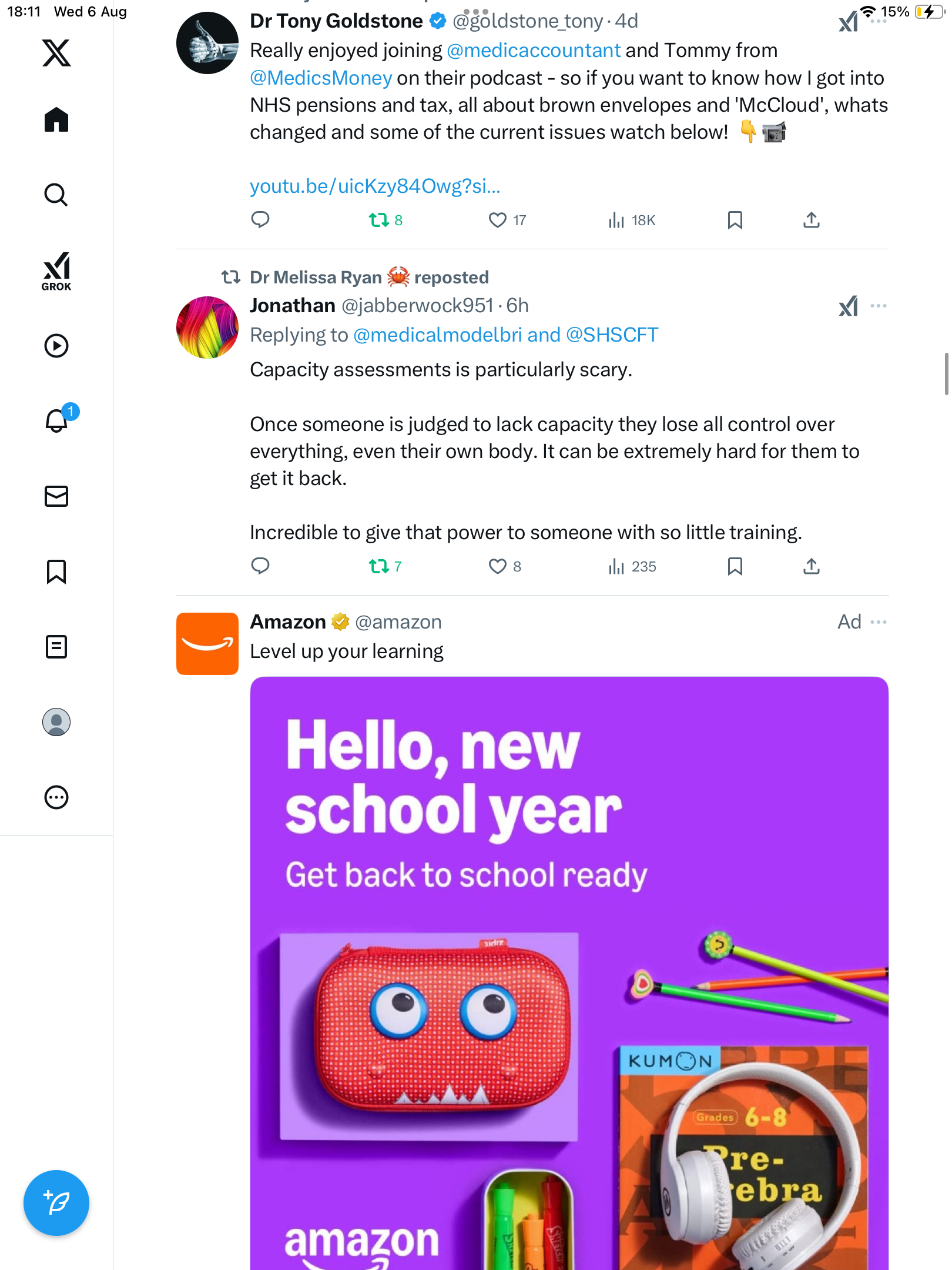Open Grok from the sidebar
The image size is (952, 1270).
pos(56,271)
